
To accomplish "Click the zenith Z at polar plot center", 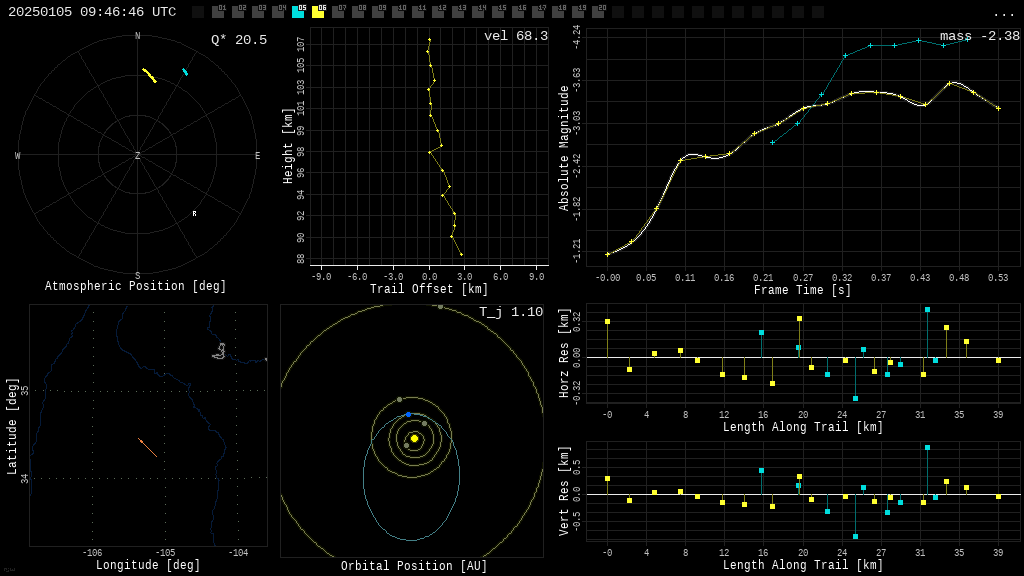I will [x=138, y=156].
